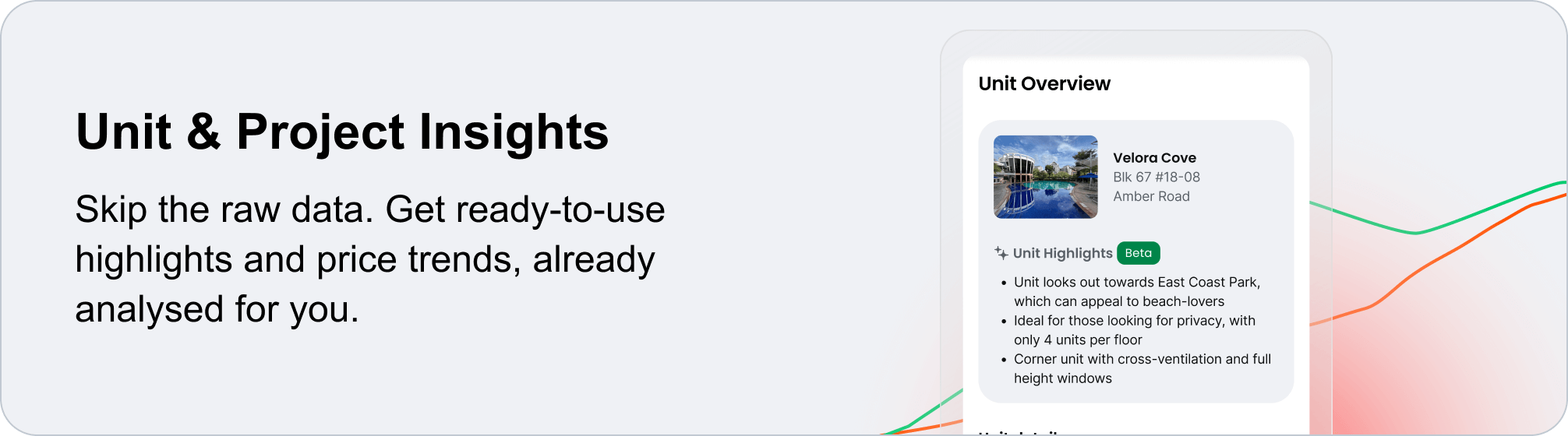
Task: Click the Unit & Project Insights headline
Action: click(x=342, y=132)
